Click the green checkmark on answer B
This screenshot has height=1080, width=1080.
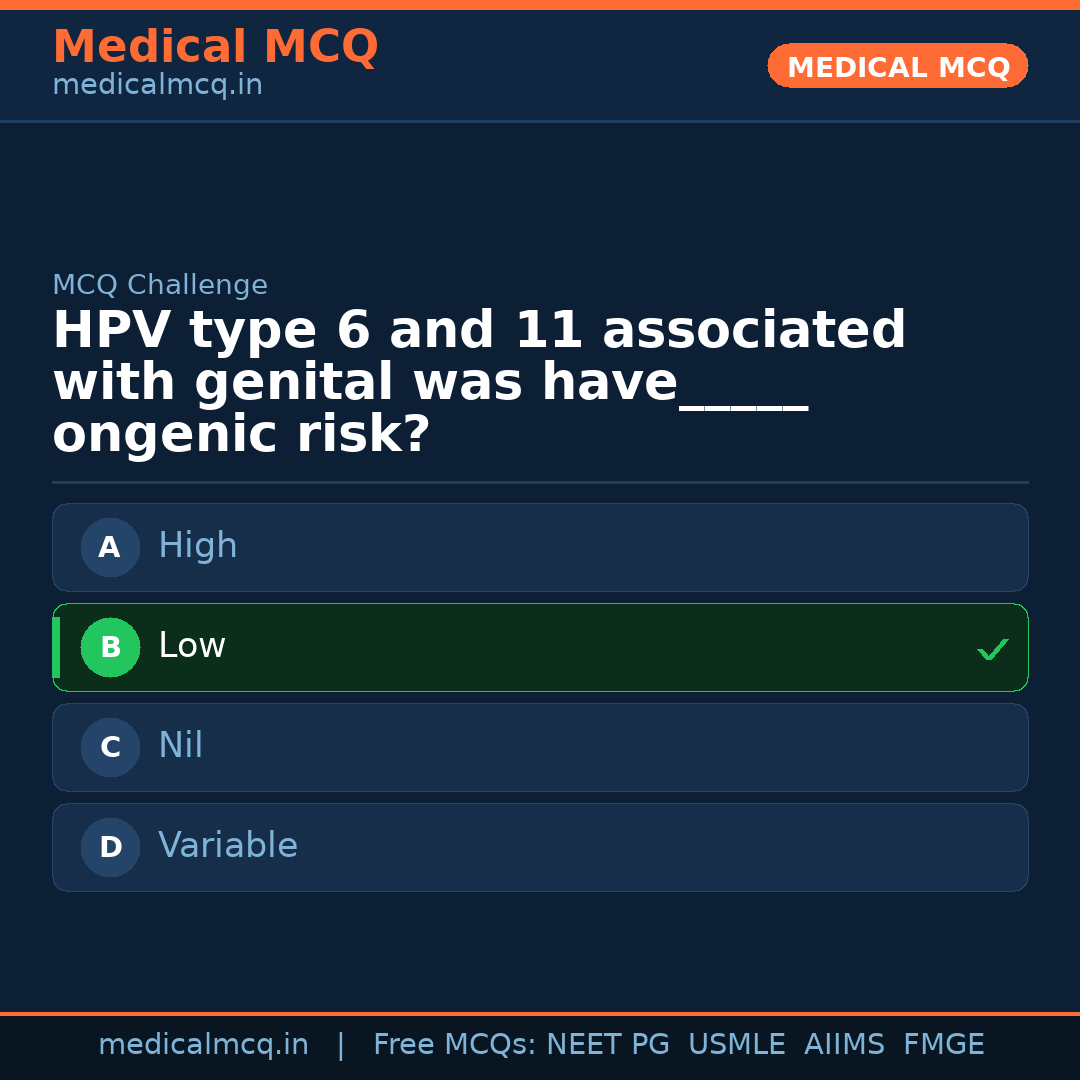coord(993,649)
